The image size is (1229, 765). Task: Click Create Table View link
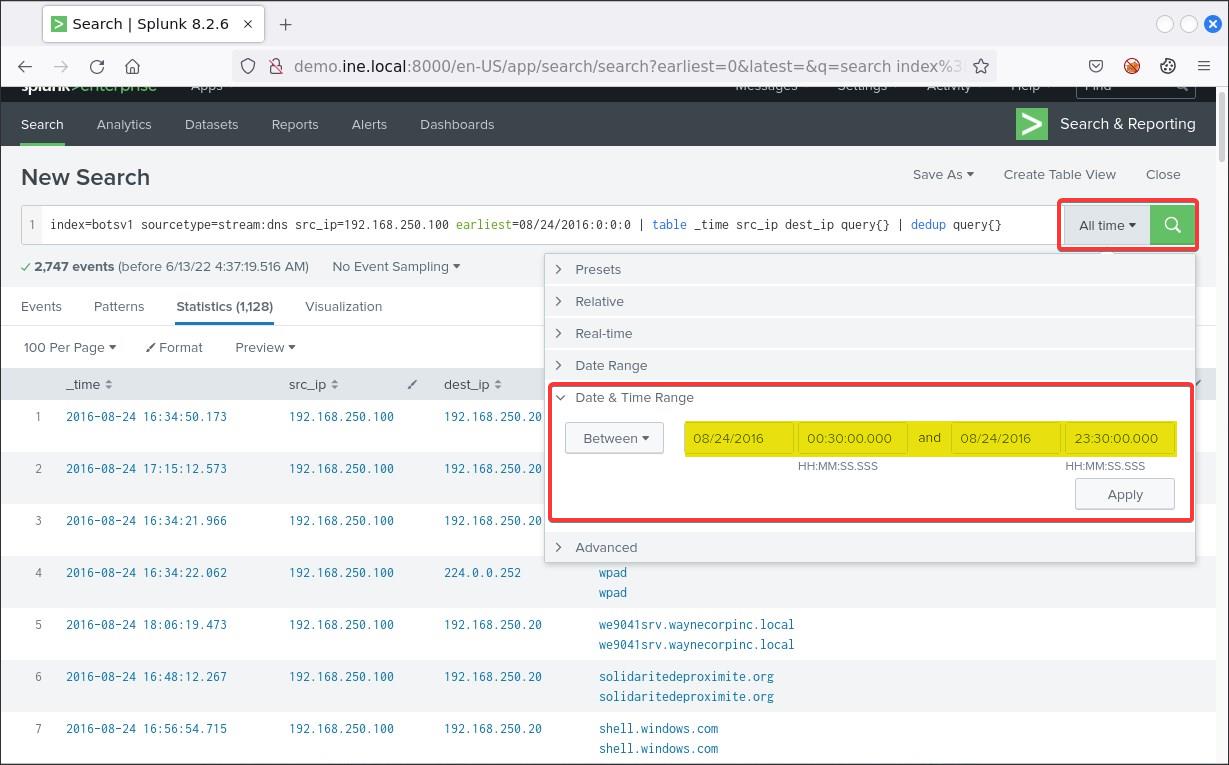(x=1059, y=174)
